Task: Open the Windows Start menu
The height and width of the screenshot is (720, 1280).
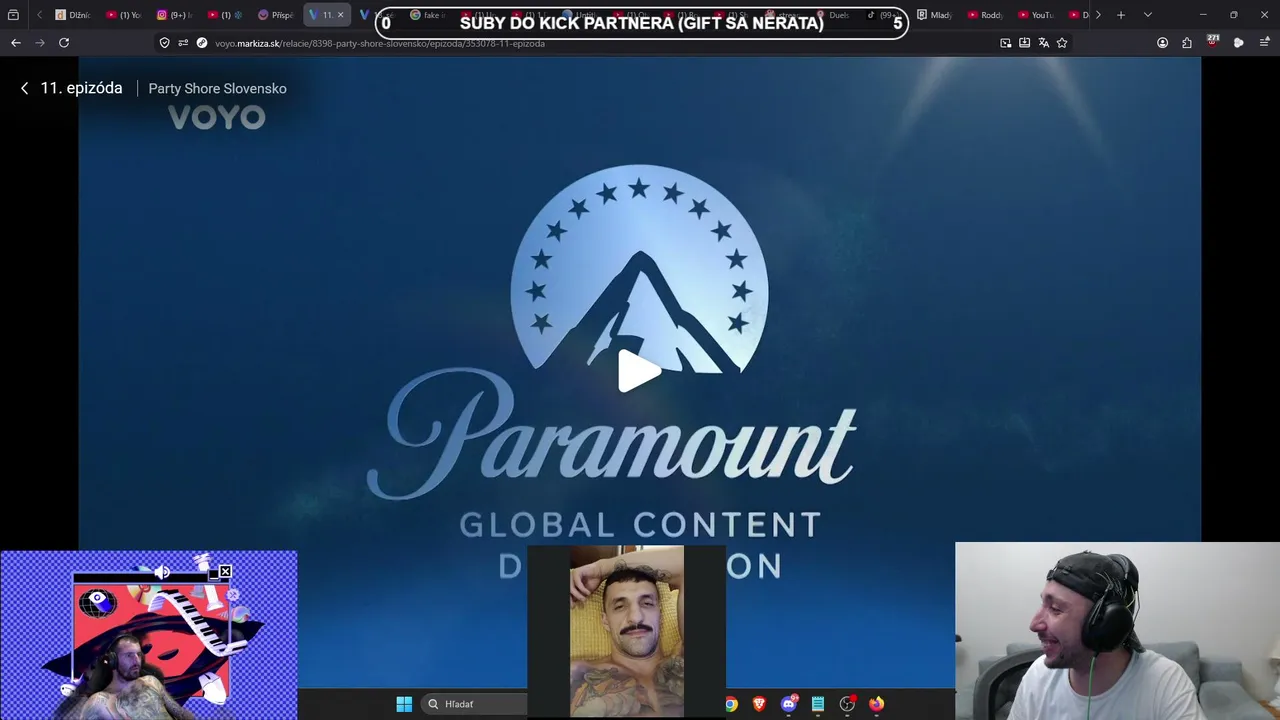Action: tap(404, 704)
